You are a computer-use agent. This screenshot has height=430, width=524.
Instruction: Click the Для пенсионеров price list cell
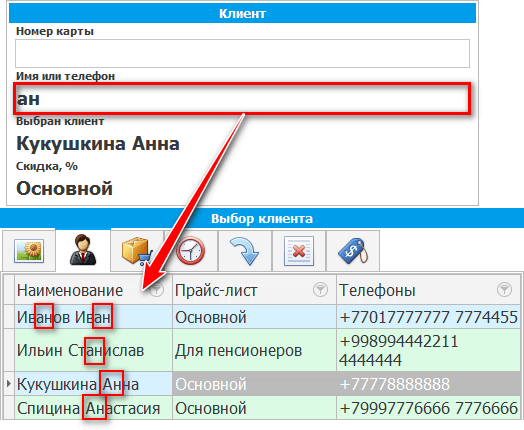point(254,350)
